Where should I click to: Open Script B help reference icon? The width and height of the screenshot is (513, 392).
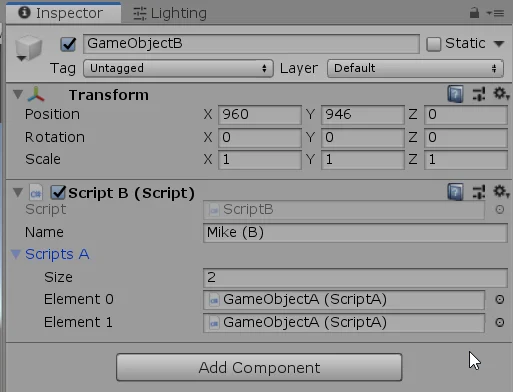[x=455, y=192]
